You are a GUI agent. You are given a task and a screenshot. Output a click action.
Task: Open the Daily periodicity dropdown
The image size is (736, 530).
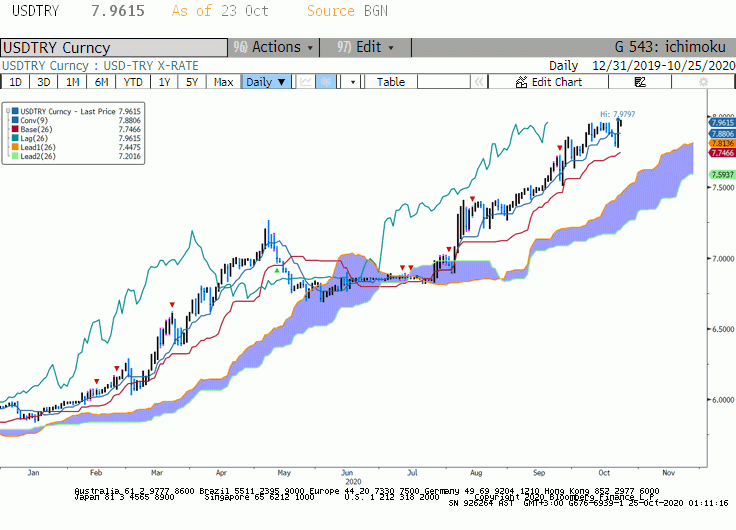266,82
